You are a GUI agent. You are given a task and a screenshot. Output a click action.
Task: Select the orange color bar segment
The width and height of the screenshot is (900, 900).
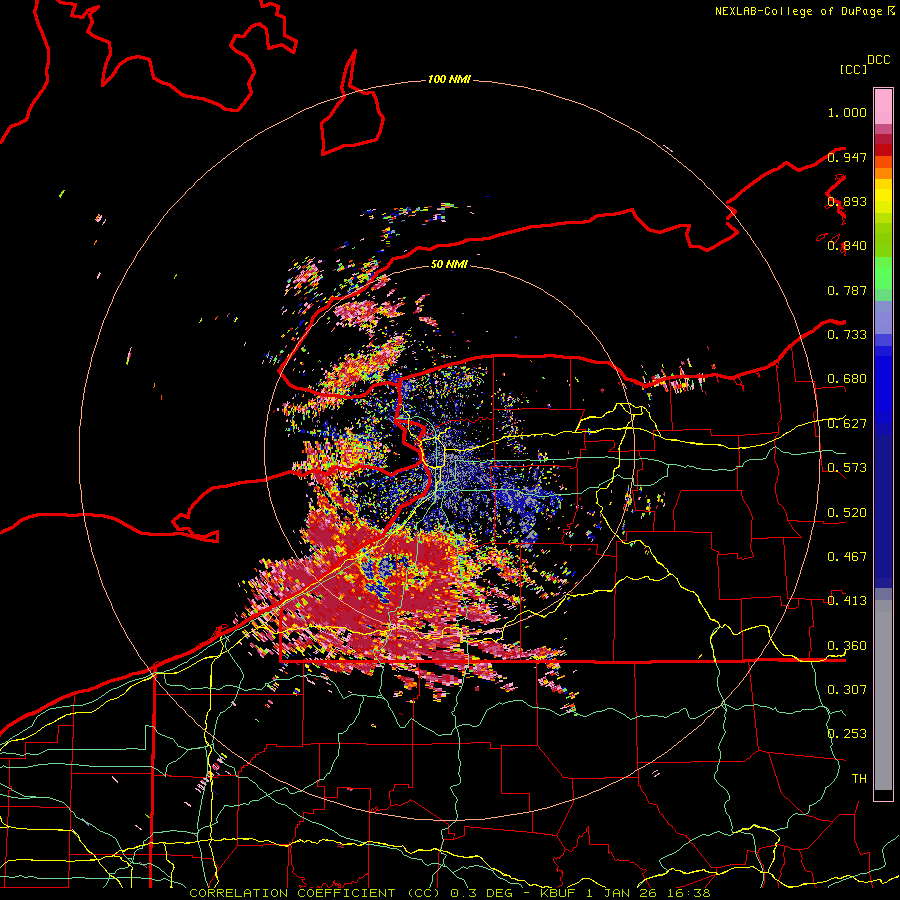883,173
